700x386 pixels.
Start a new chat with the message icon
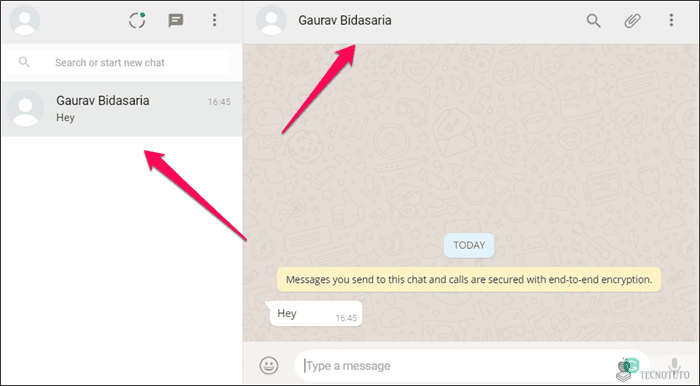(x=176, y=20)
